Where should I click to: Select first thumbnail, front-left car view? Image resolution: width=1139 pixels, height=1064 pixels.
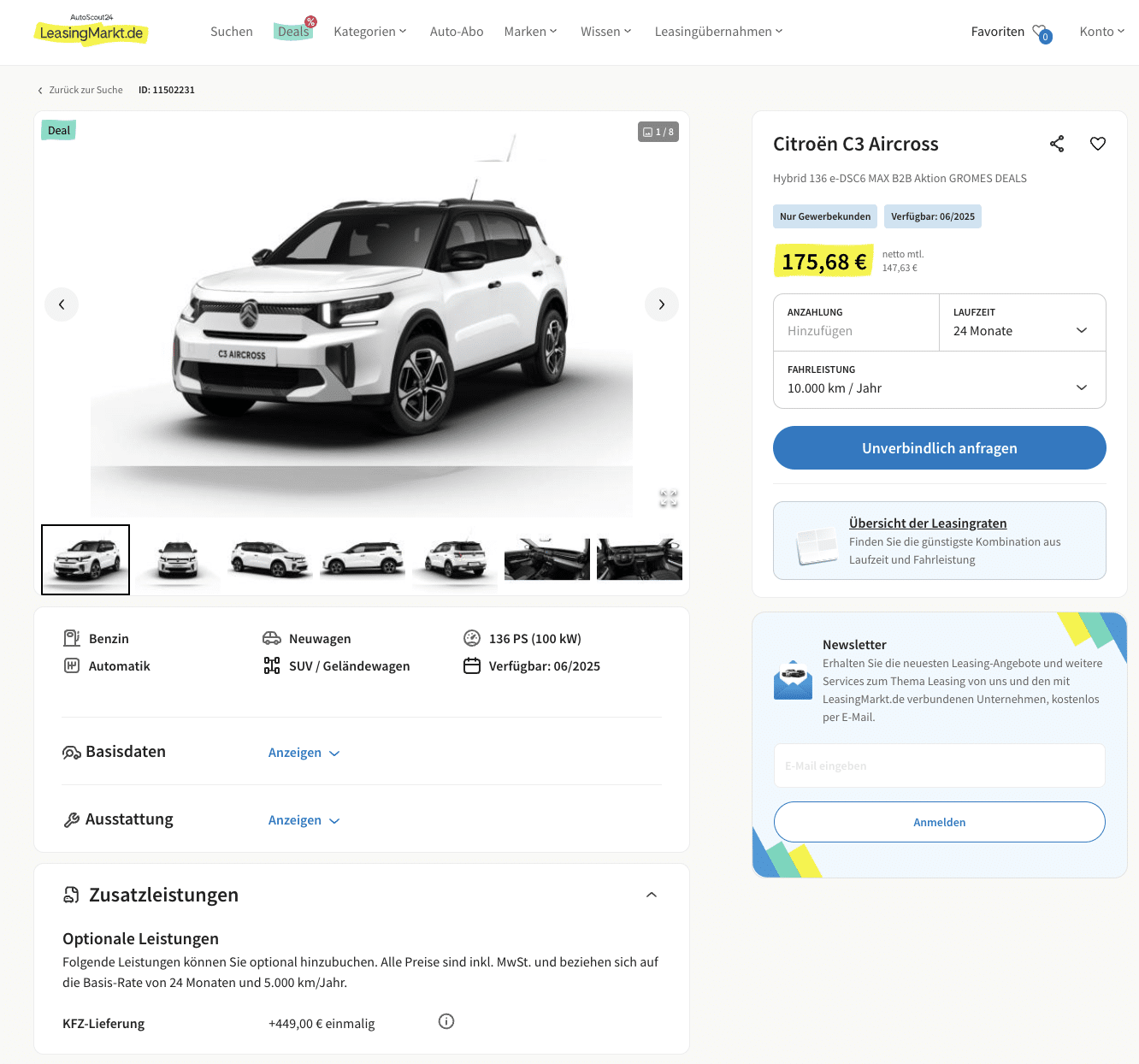(86, 559)
